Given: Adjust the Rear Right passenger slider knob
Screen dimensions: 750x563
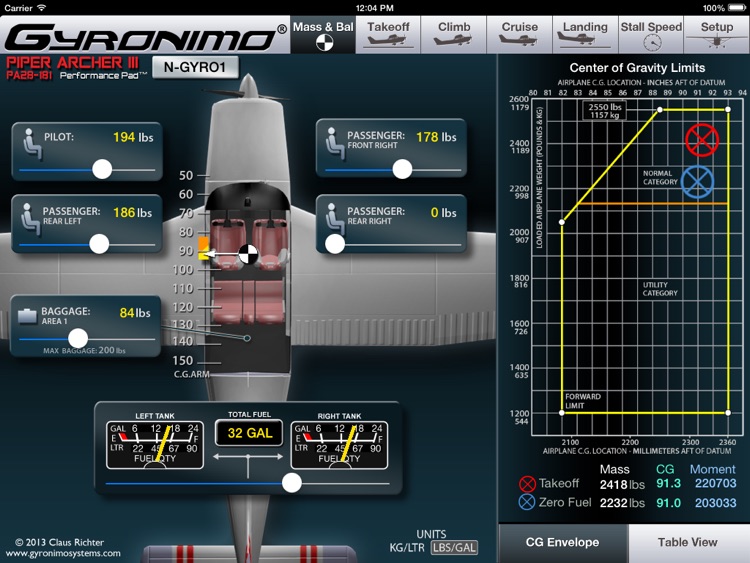Looking at the screenshot, I should click(335, 244).
